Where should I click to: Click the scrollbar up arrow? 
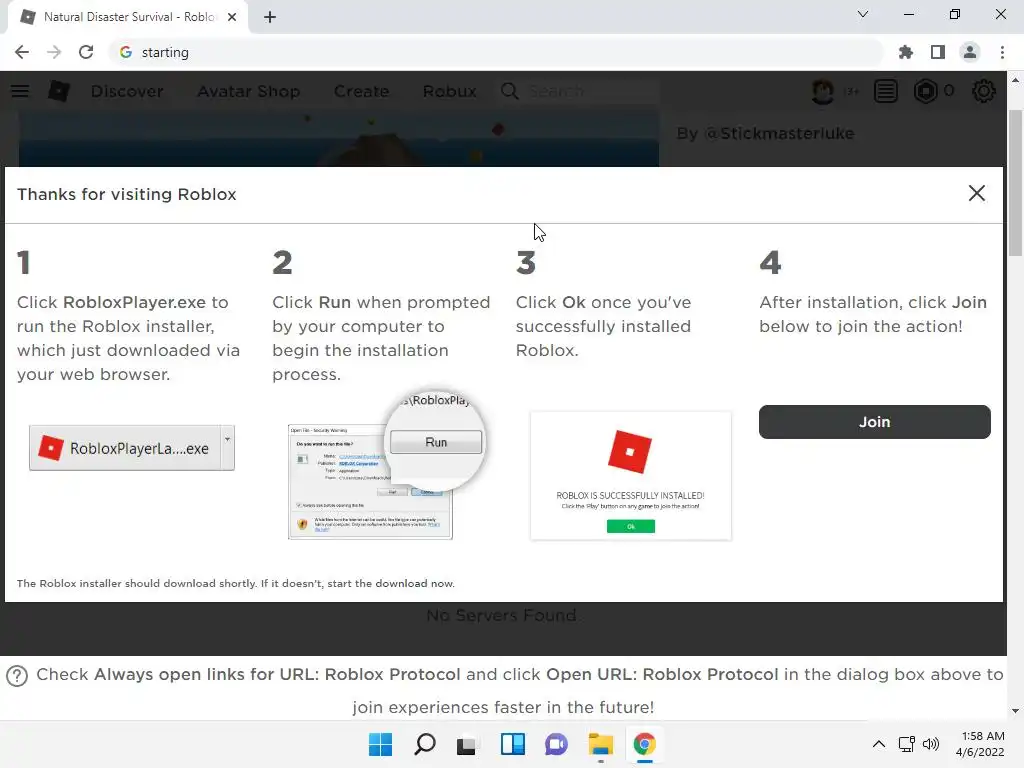click(x=1015, y=80)
